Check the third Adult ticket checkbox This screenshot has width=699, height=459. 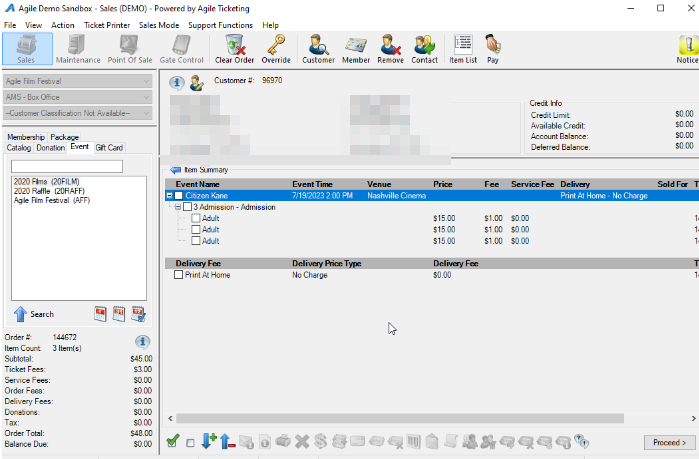pyautogui.click(x=196, y=241)
